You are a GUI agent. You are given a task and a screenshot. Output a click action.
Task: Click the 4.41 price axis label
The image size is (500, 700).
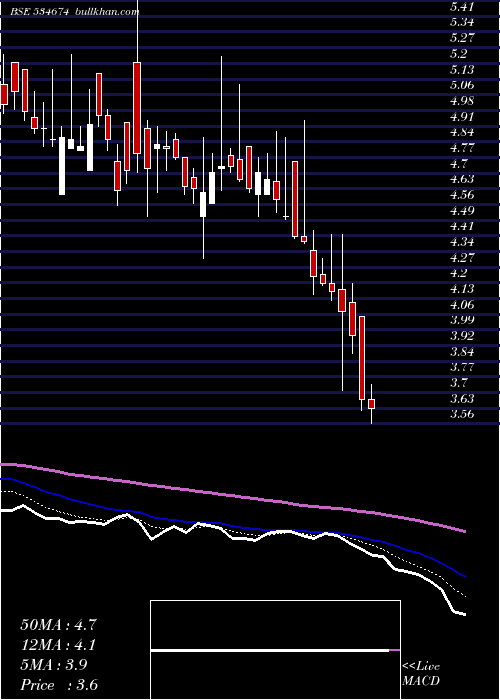462,226
